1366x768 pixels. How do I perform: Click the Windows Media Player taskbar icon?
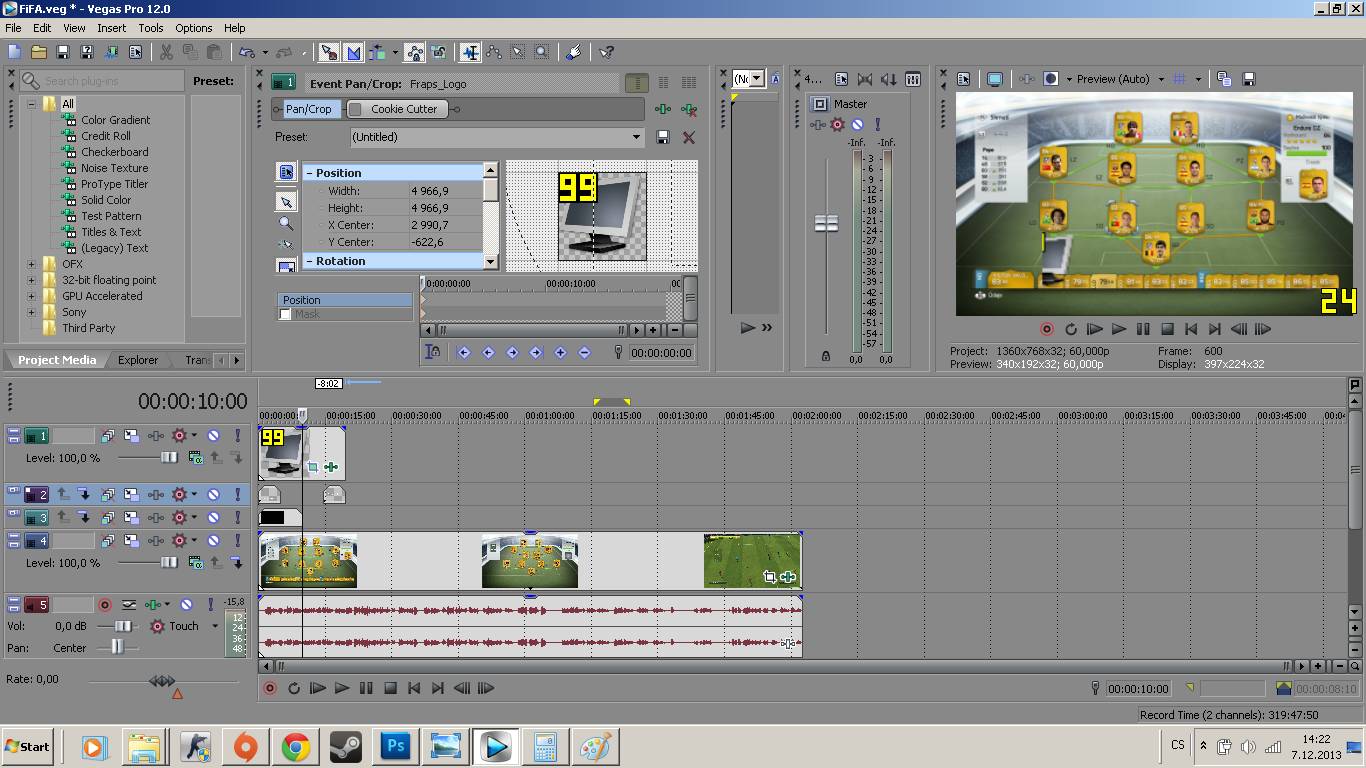(x=93, y=747)
